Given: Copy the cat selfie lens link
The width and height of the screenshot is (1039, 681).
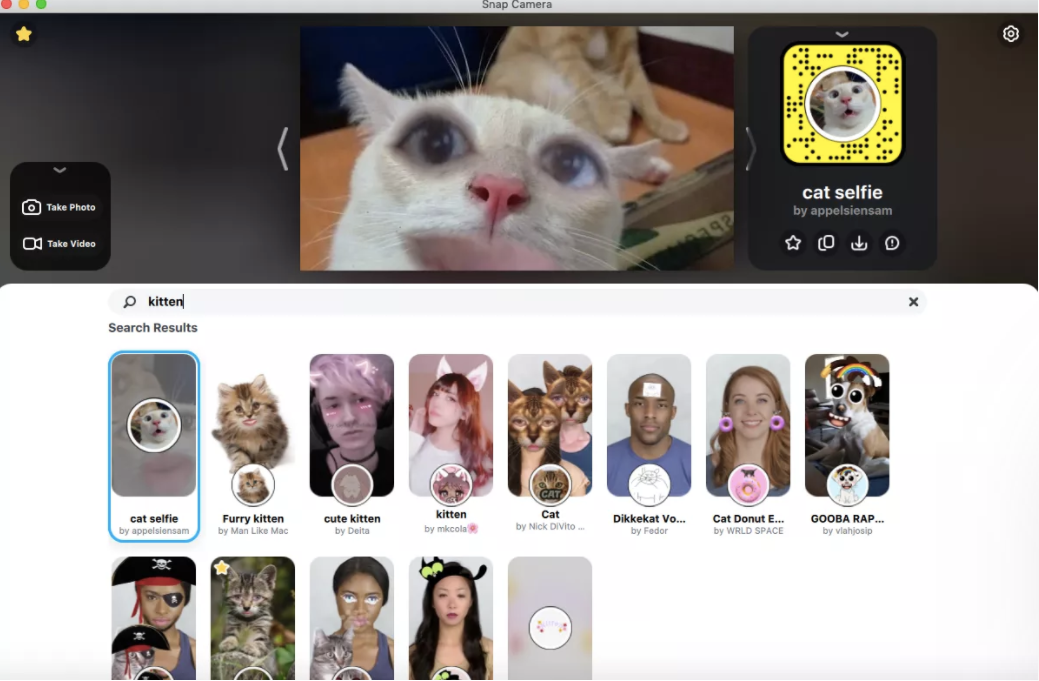Looking at the screenshot, I should [826, 243].
